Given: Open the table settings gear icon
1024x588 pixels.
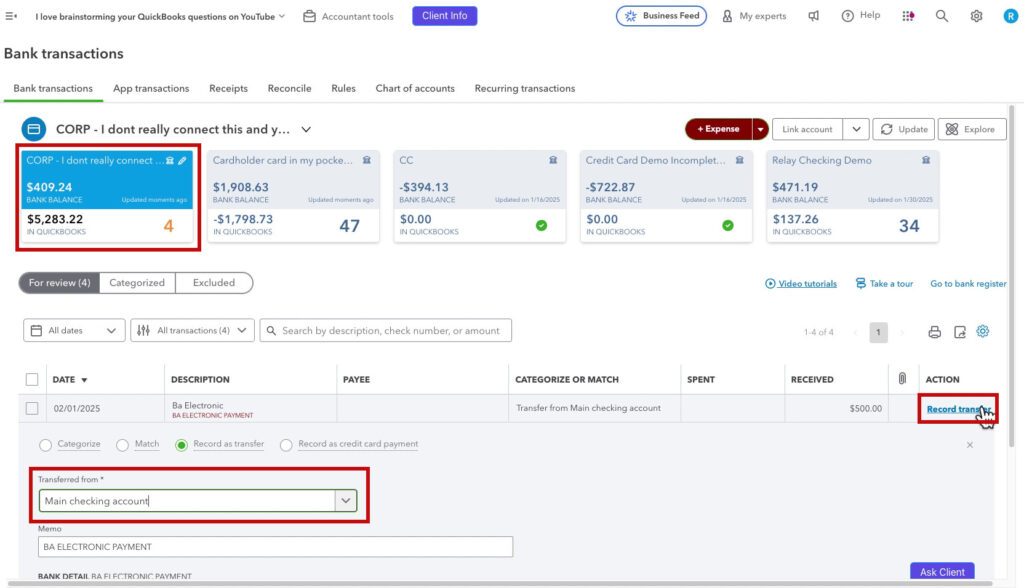Looking at the screenshot, I should pyautogui.click(x=982, y=330).
